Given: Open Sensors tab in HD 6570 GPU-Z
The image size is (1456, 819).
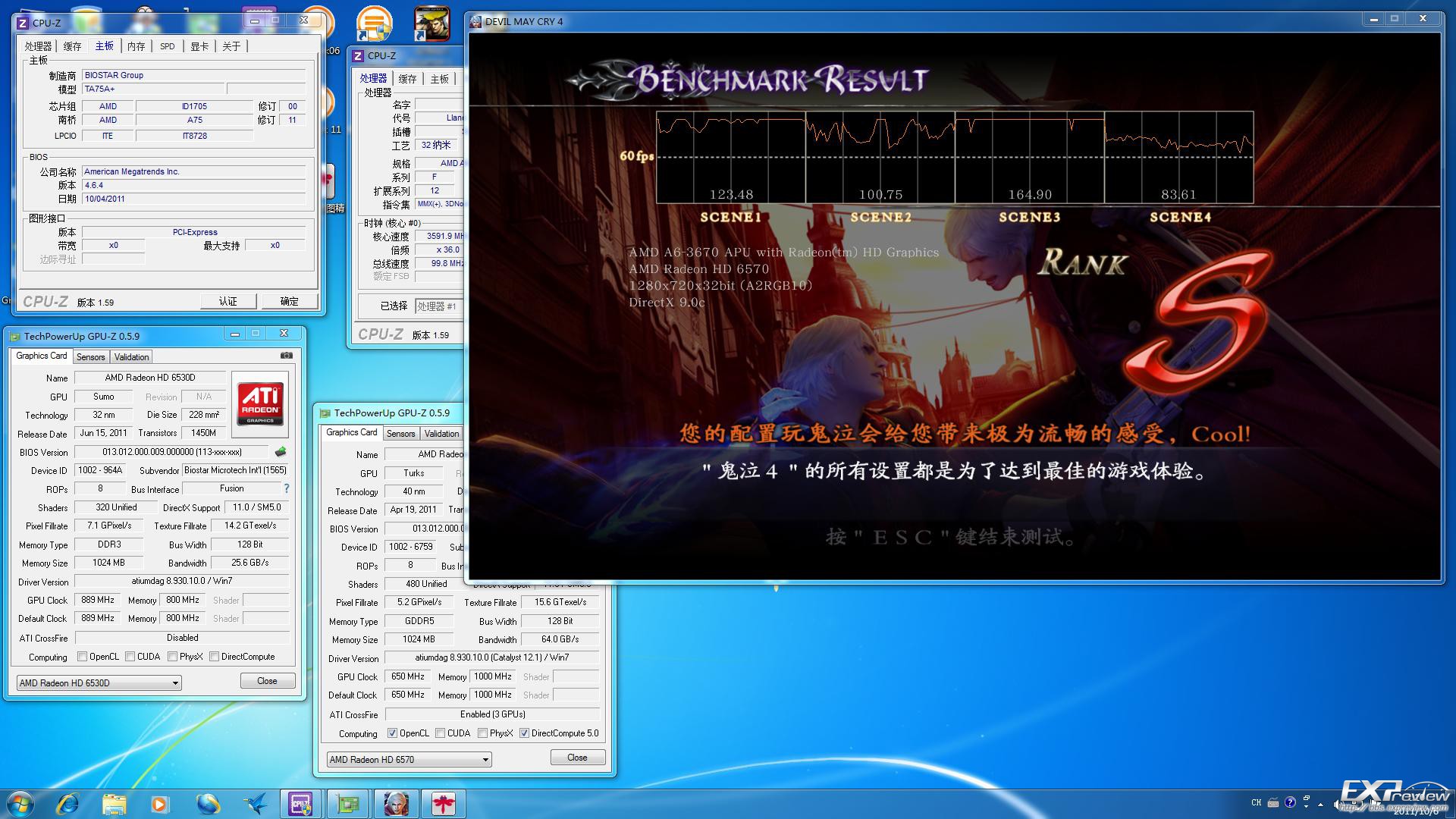Looking at the screenshot, I should click(x=400, y=434).
